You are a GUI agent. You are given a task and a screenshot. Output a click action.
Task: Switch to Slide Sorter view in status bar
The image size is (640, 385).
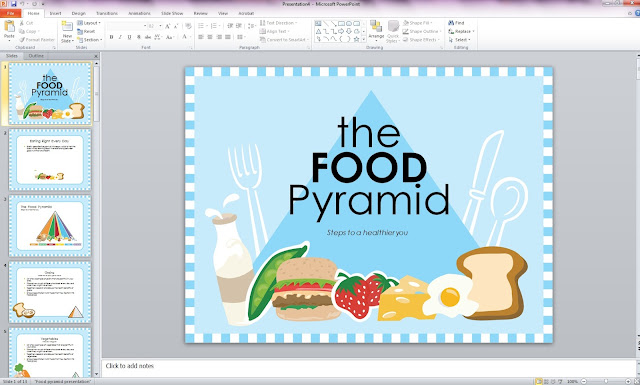(x=546, y=381)
